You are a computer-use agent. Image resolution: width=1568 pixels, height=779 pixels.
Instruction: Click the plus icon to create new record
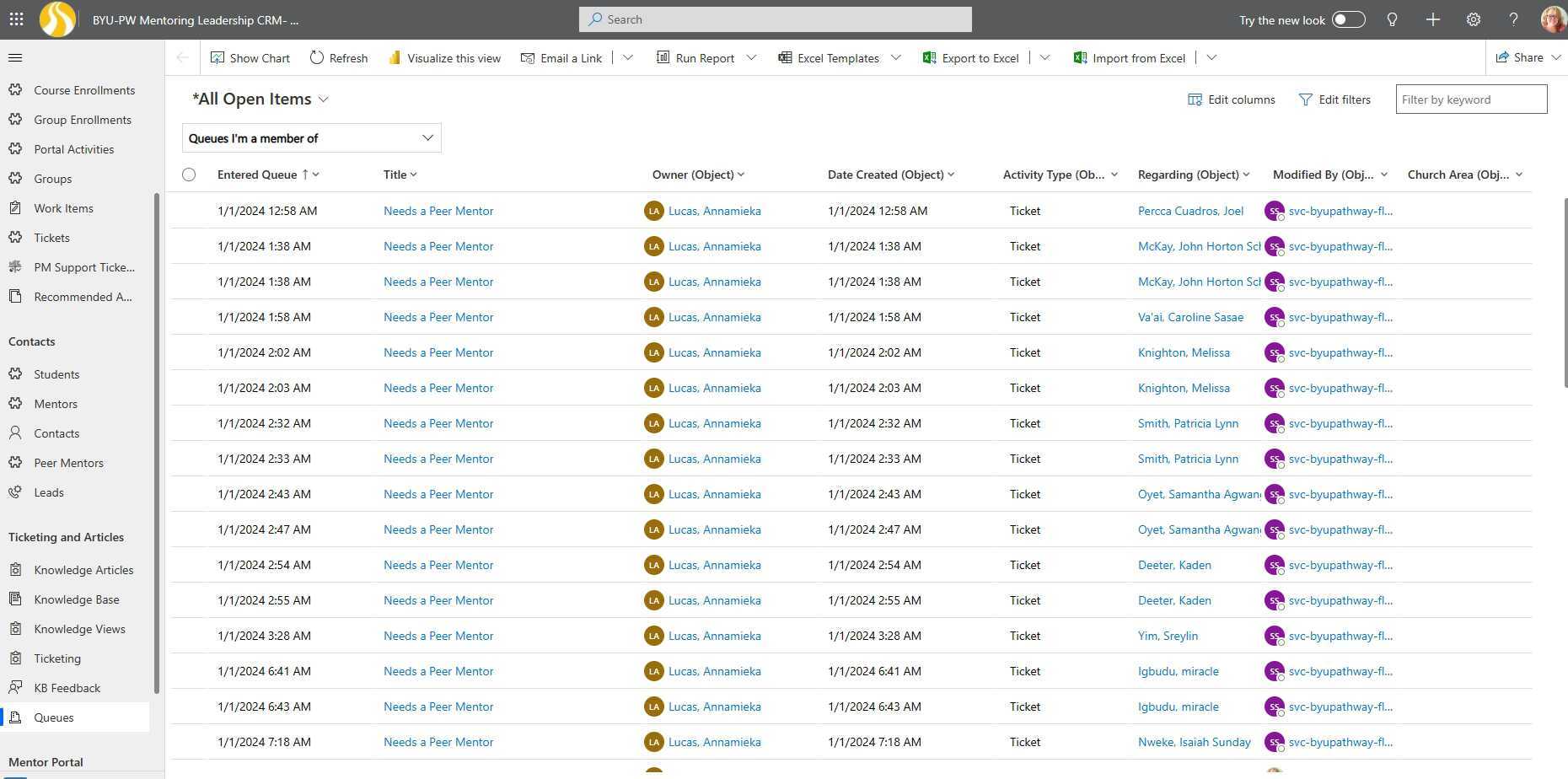[1432, 19]
